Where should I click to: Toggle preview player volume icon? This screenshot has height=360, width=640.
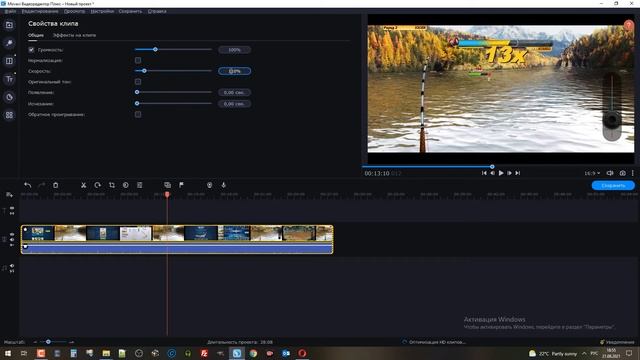click(610, 173)
